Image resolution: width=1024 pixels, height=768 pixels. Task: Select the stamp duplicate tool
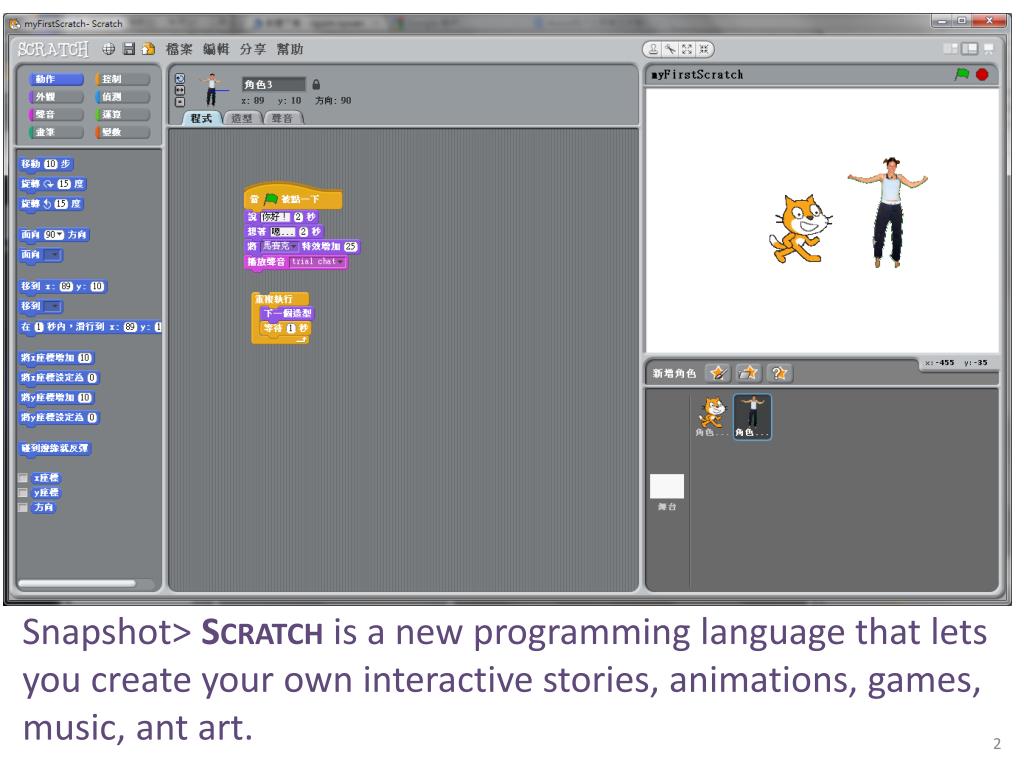[654, 49]
